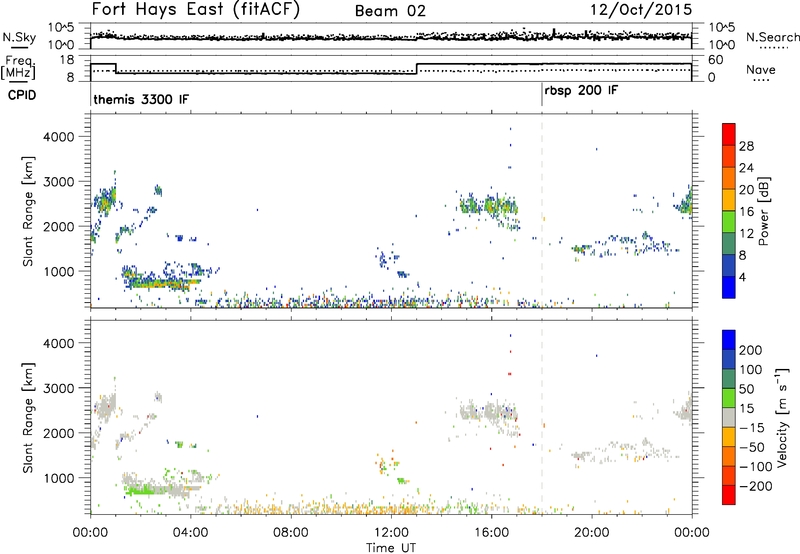Screen dimensions: 800x554
Task: Pick the Velocity swatch between -100 and -50
Action: tap(729, 456)
